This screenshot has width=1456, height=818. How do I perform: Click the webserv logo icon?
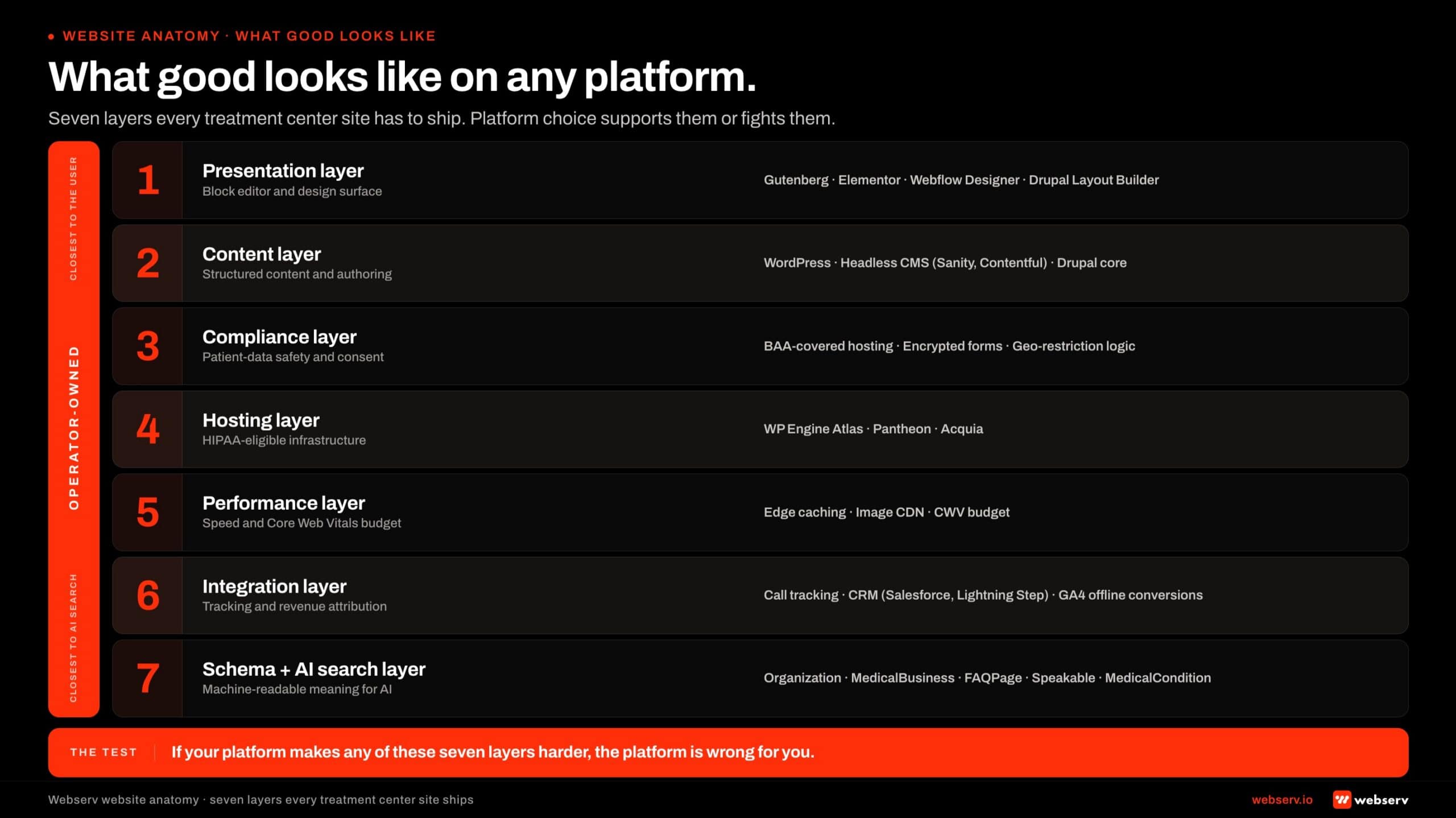[x=1342, y=799]
